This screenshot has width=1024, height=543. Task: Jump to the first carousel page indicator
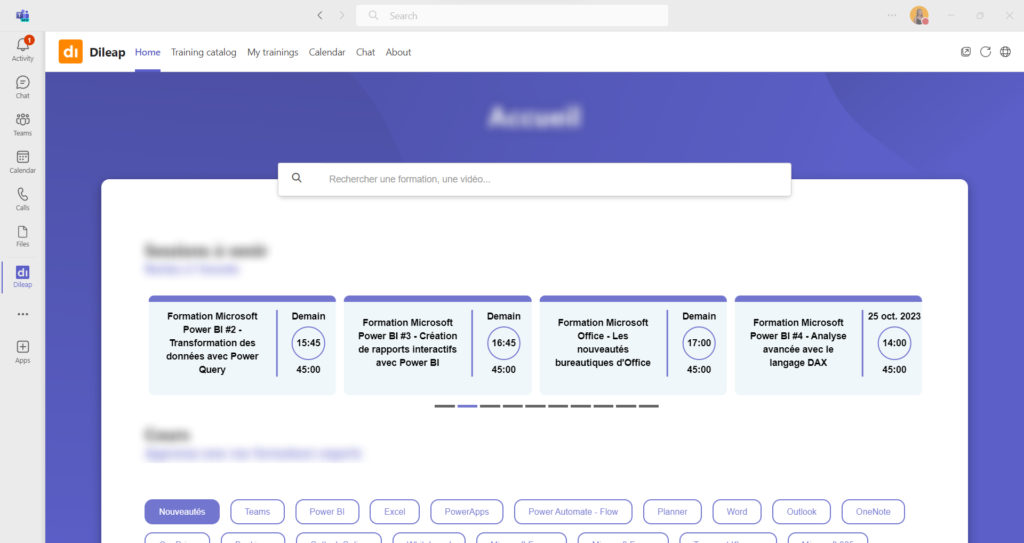point(444,406)
